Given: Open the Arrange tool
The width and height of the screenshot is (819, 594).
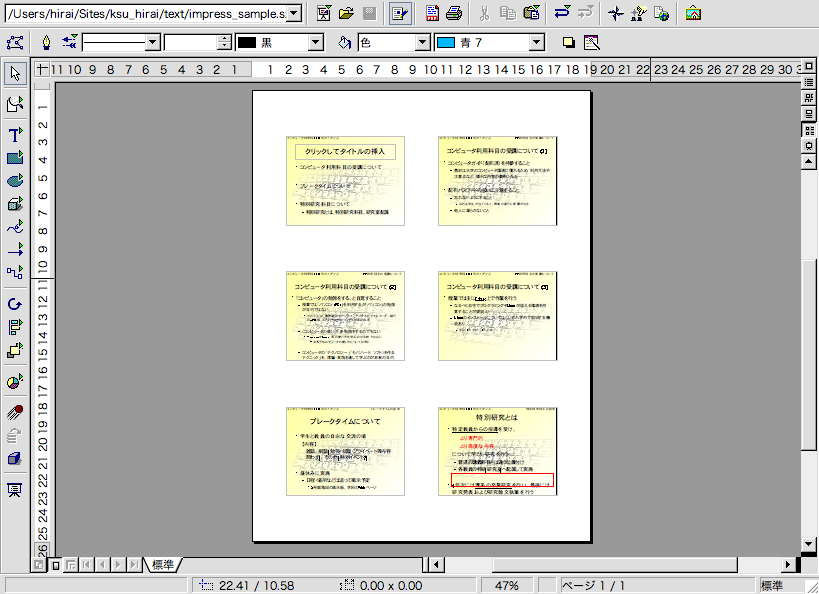Looking at the screenshot, I should [x=15, y=350].
